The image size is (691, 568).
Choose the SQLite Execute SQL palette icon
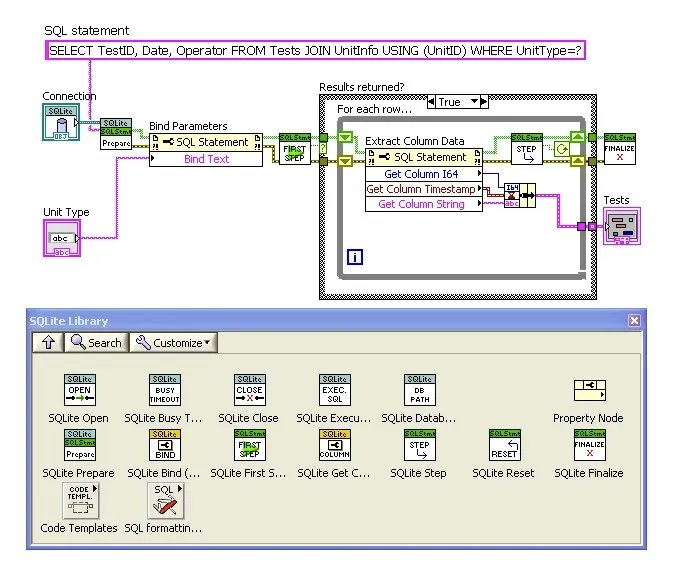click(x=334, y=390)
